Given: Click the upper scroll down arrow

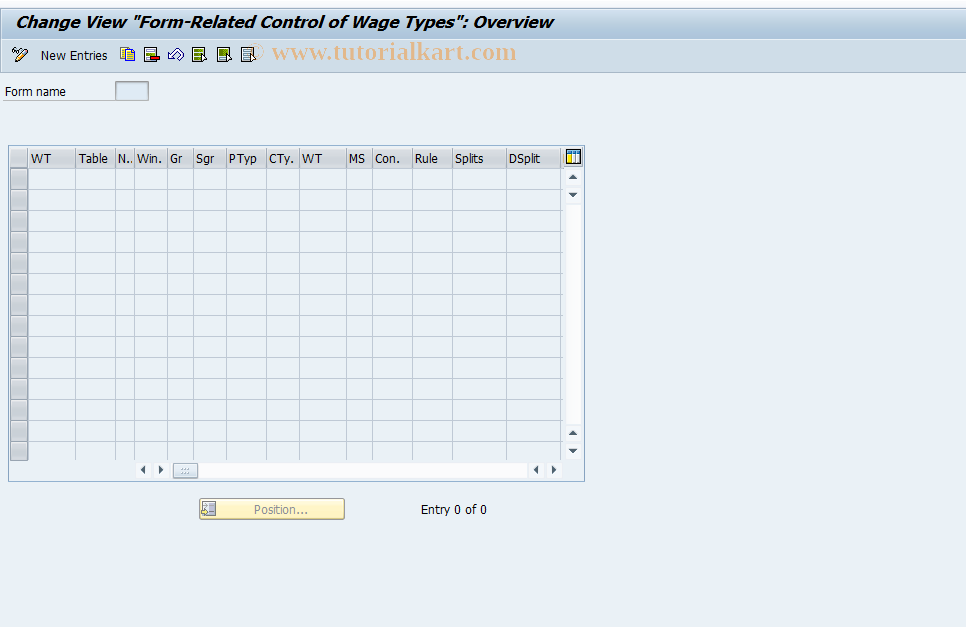Looking at the screenshot, I should pos(573,195).
